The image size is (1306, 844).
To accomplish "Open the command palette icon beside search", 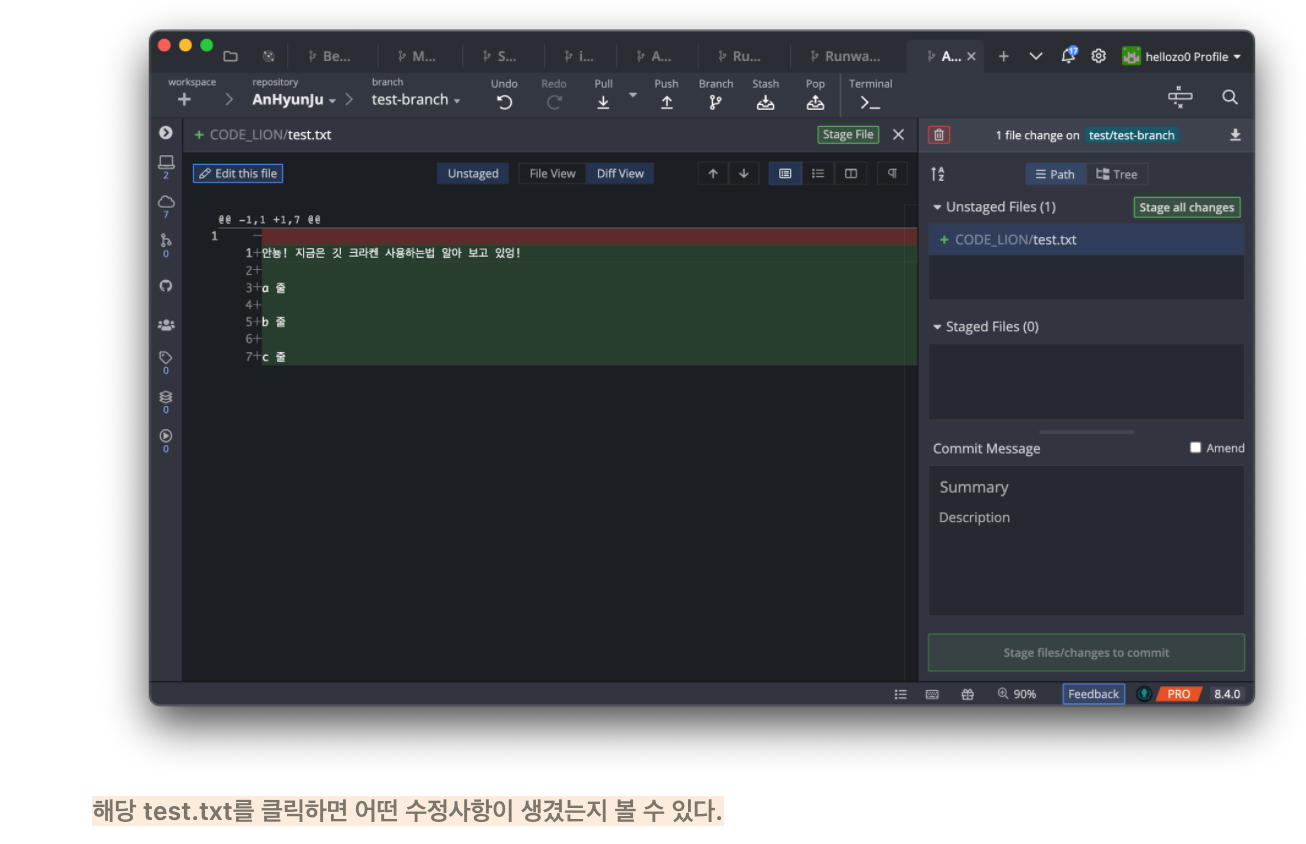I will point(1180,97).
